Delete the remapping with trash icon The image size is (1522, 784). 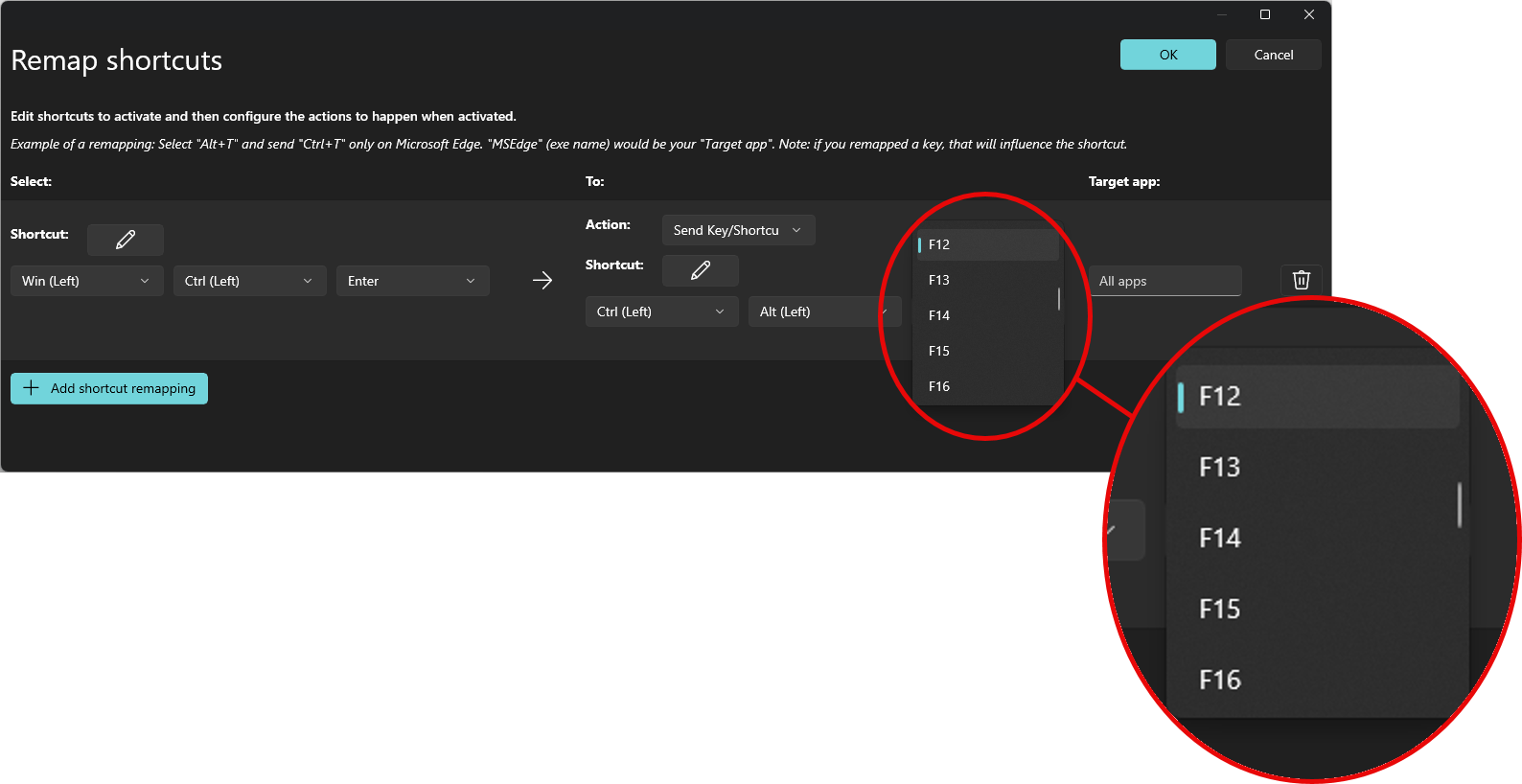pos(1302,280)
